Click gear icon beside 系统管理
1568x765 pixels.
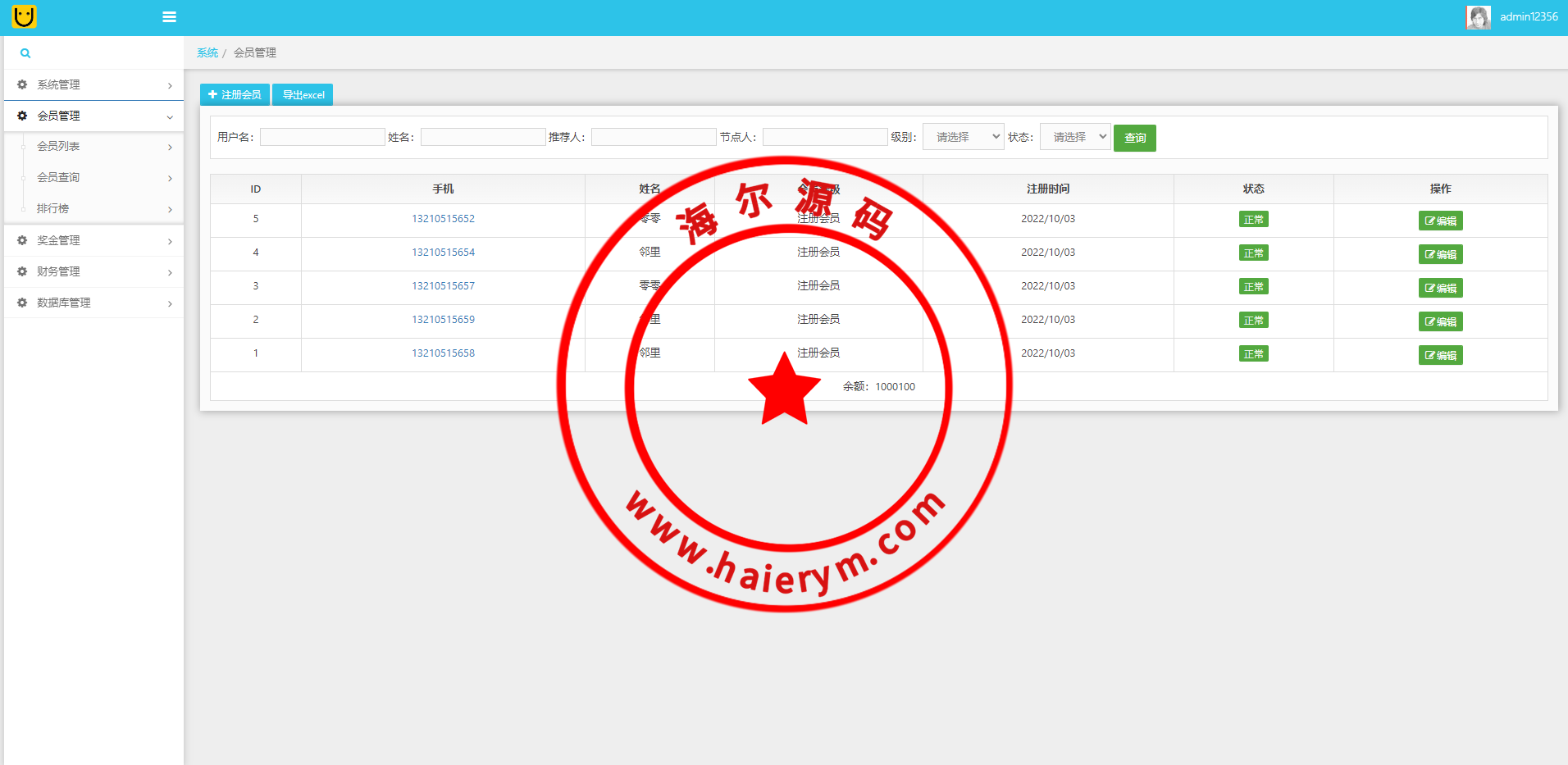[x=22, y=84]
